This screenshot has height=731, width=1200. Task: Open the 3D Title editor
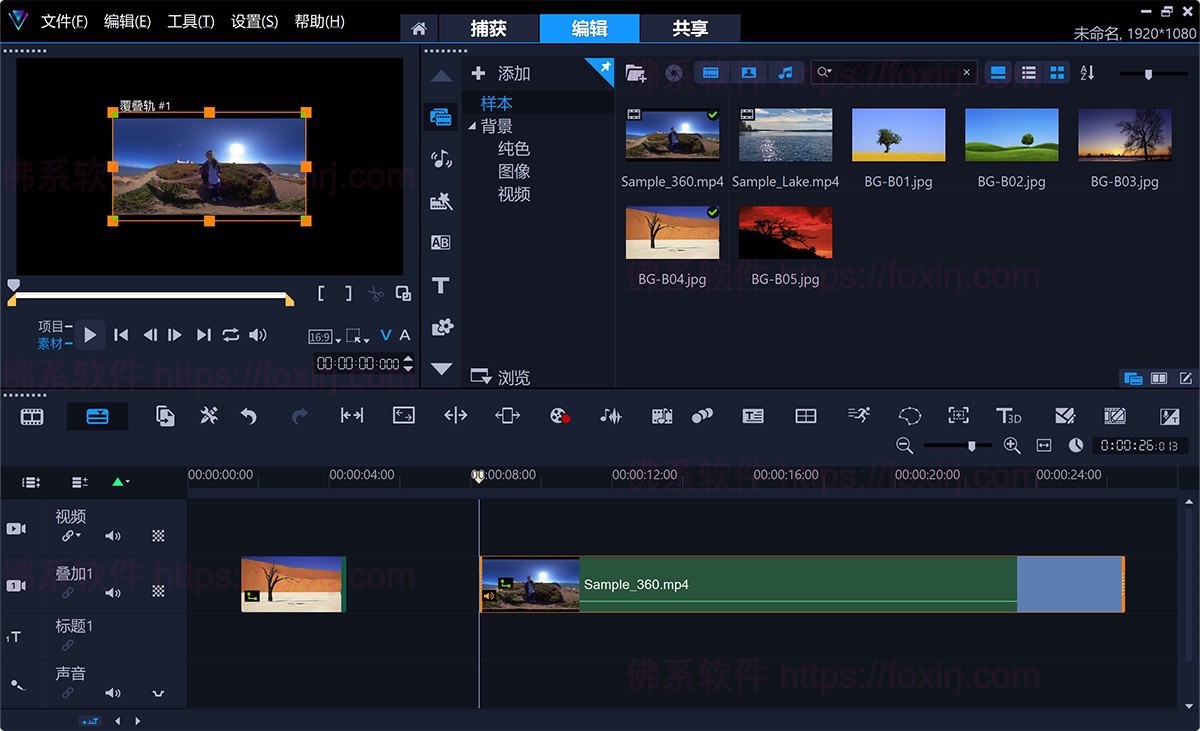click(x=1008, y=416)
